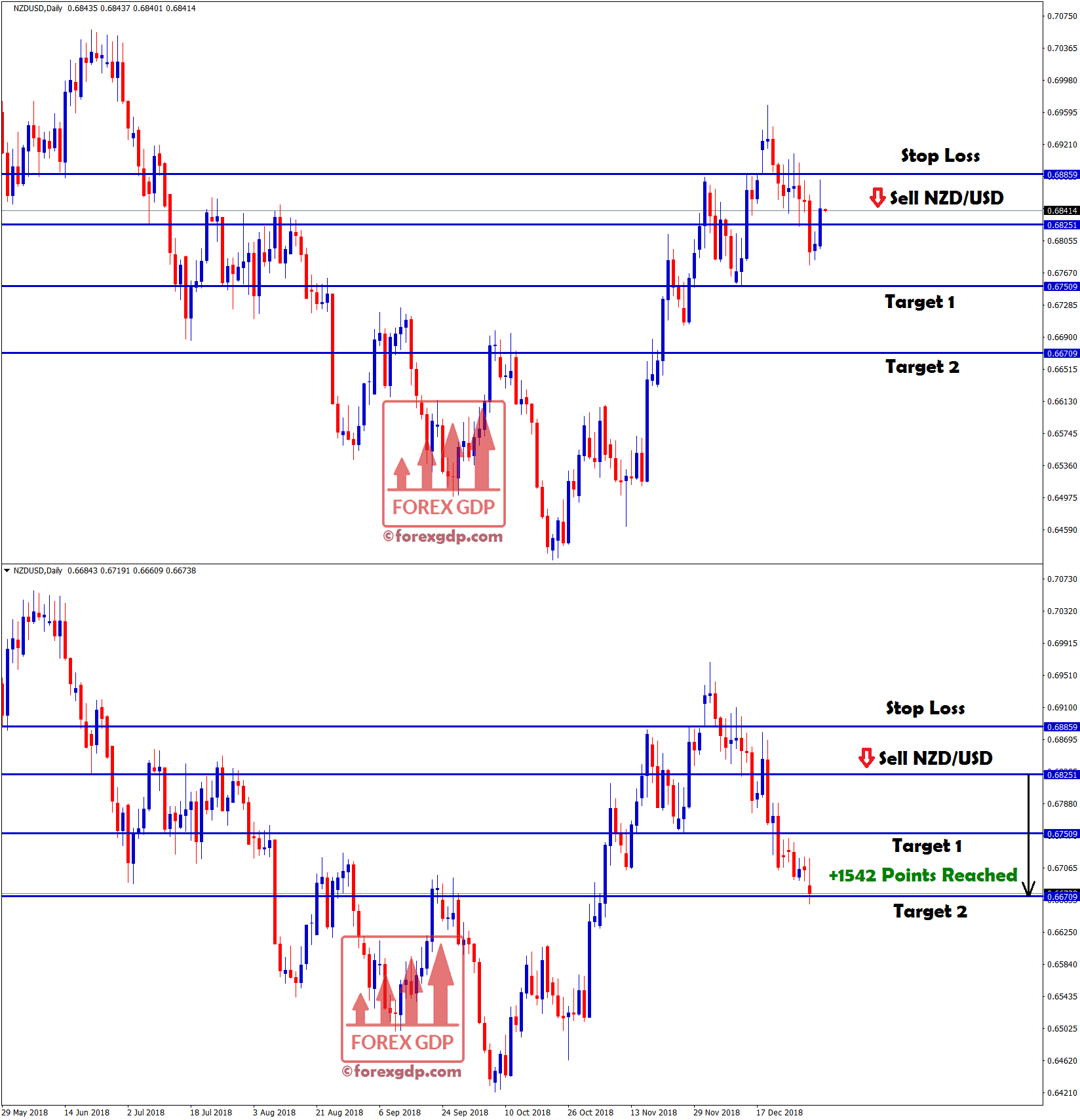The image size is (1080, 1120).
Task: Select the 0.68859 price tag in bottom chart
Action: (1061, 727)
